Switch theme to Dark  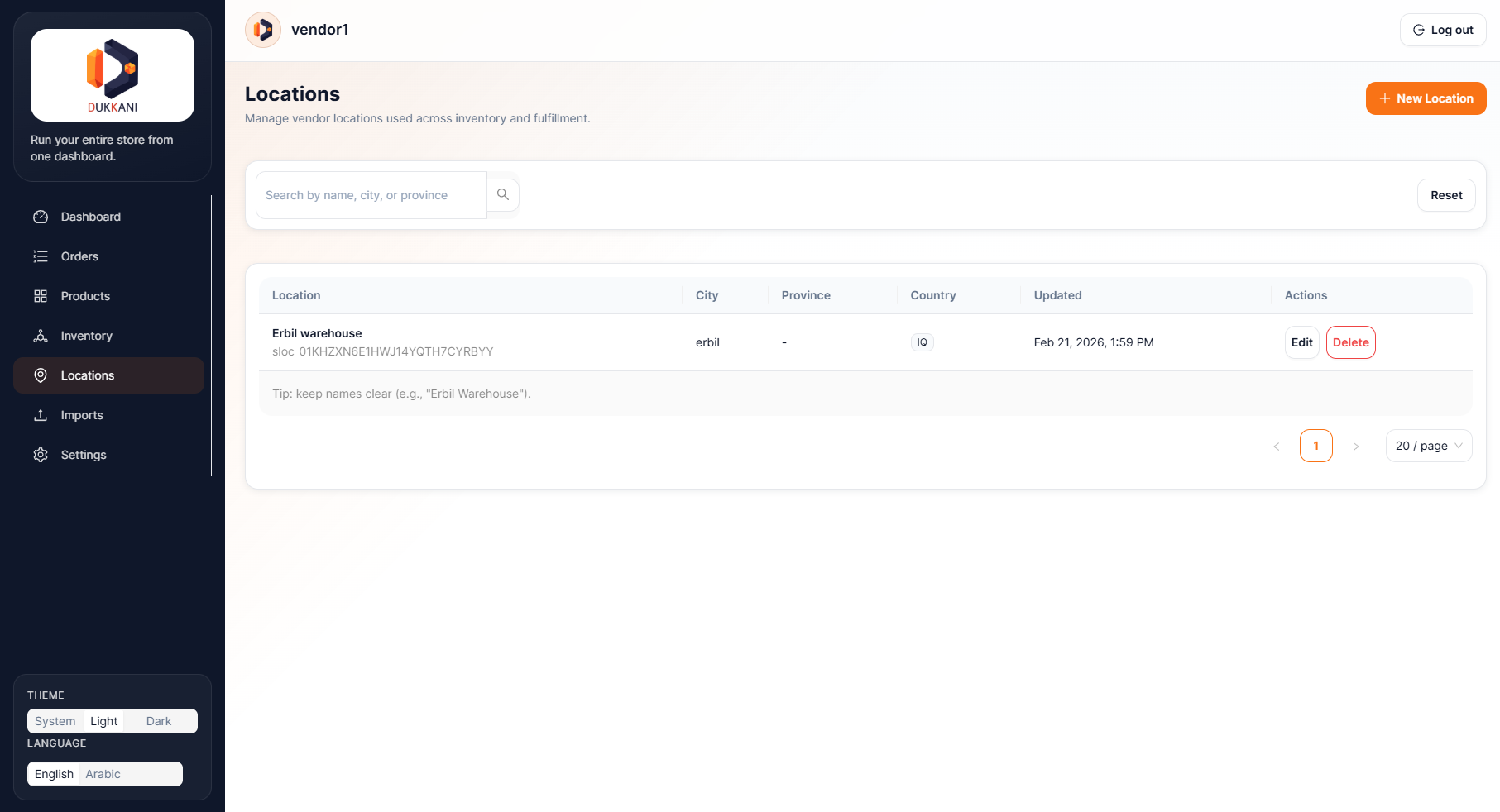click(x=158, y=721)
